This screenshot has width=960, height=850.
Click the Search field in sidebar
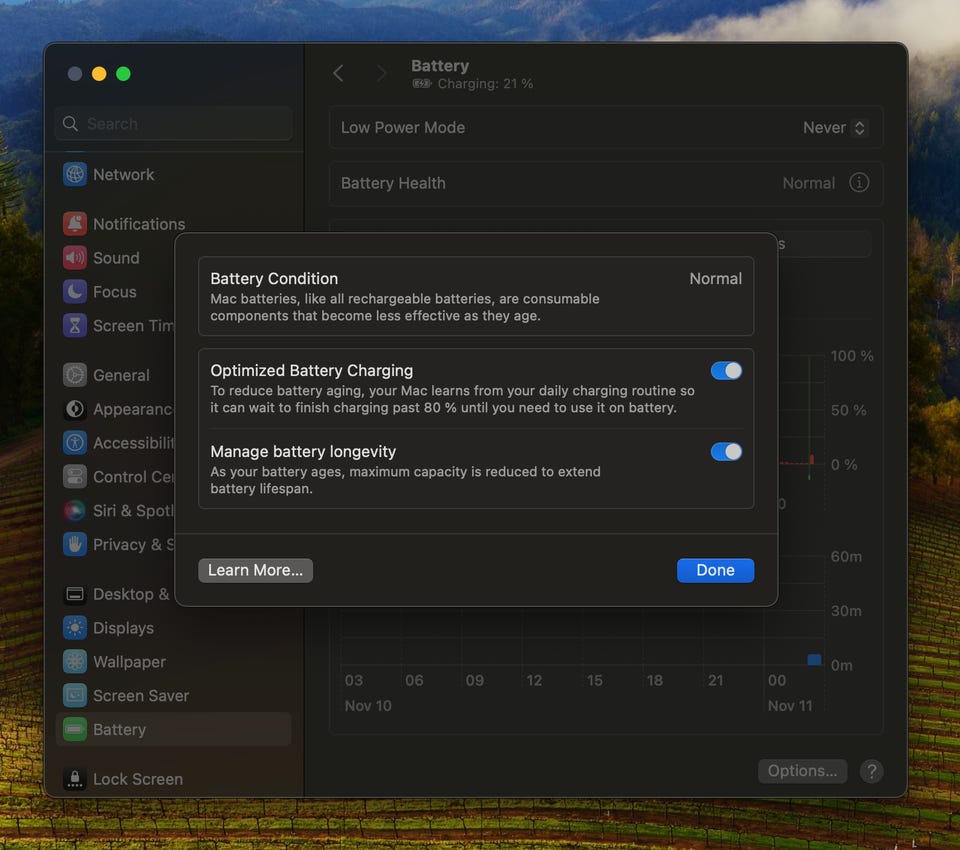(174, 124)
